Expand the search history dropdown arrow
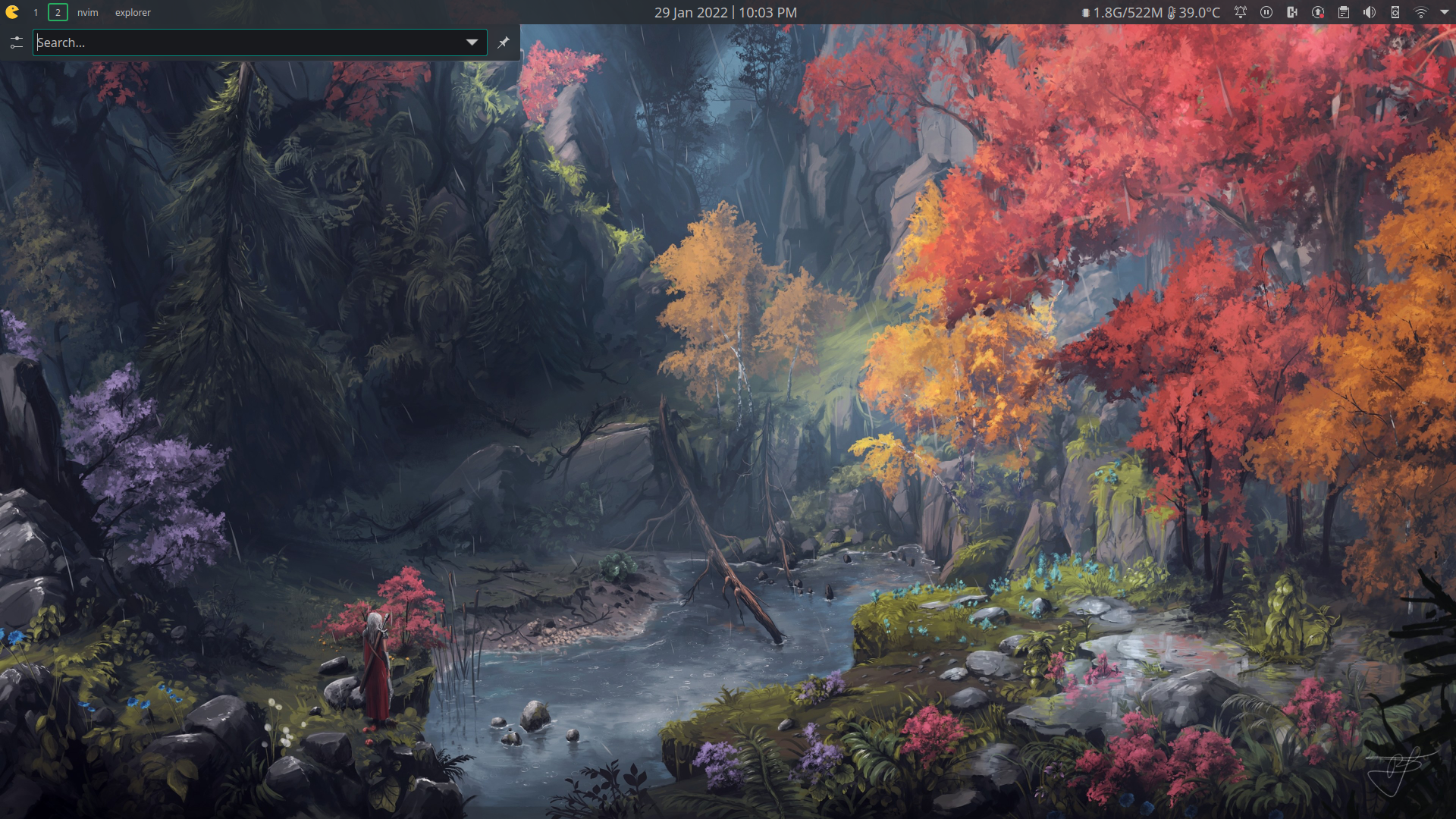1456x819 pixels. click(x=472, y=42)
